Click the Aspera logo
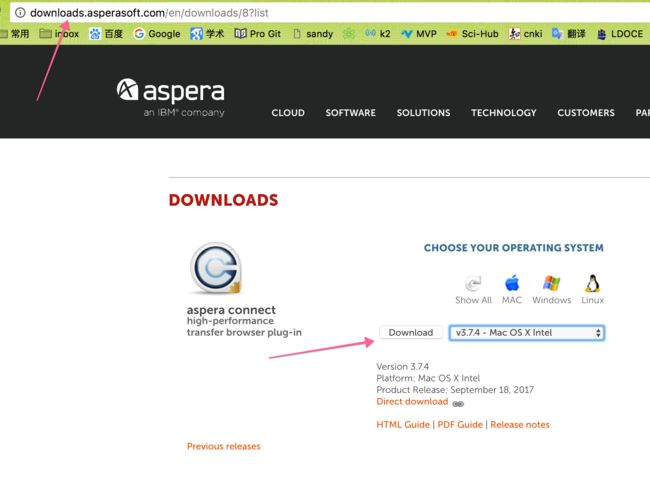The width and height of the screenshot is (650, 478). (x=170, y=97)
